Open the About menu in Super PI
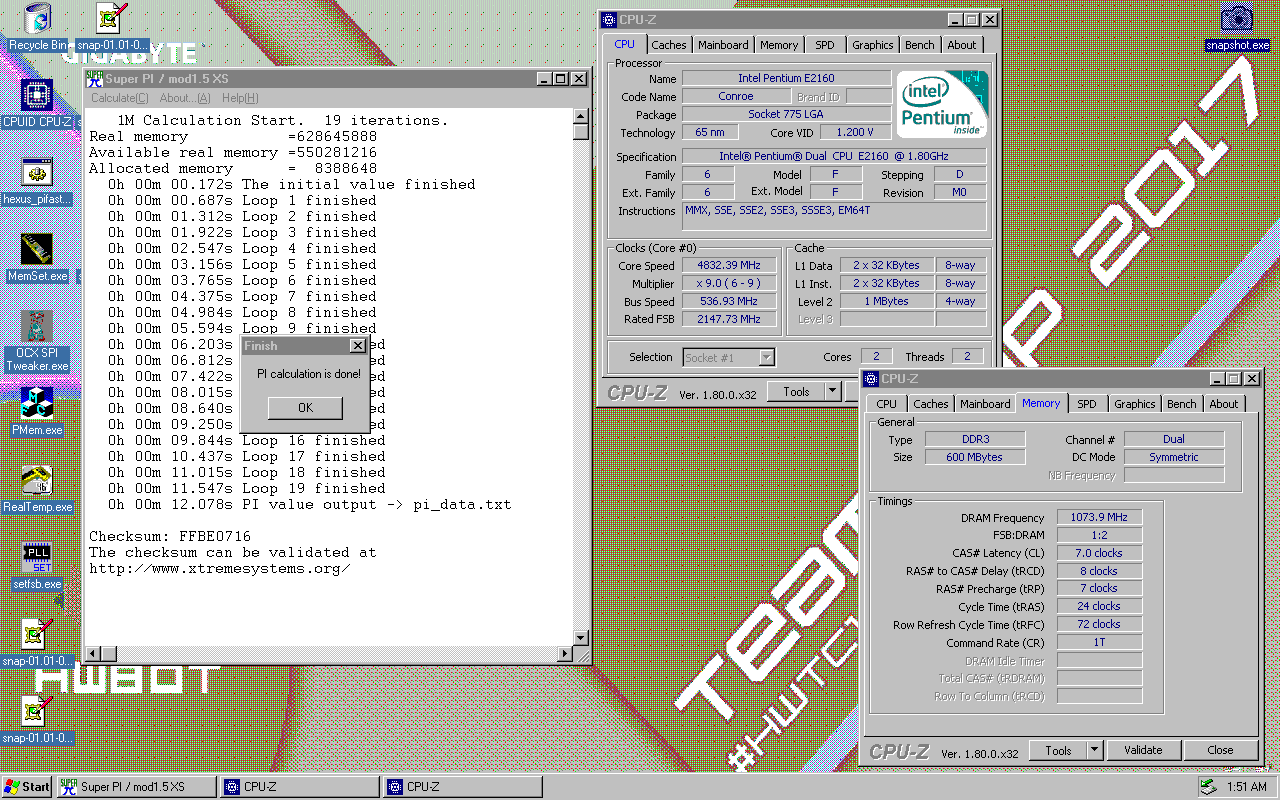This screenshot has width=1280, height=800. [185, 98]
